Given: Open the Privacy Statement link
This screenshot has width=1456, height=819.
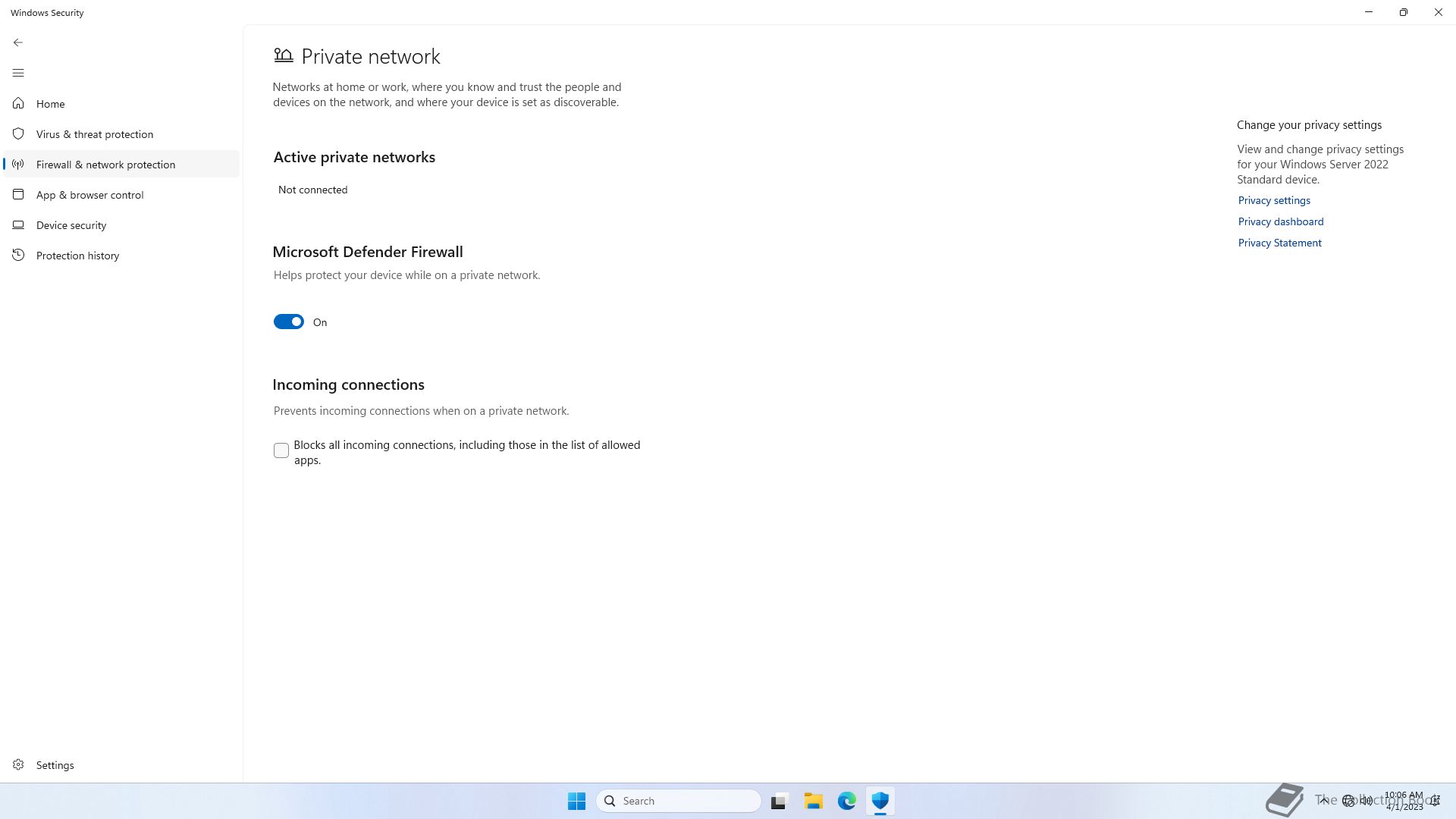Looking at the screenshot, I should tap(1279, 243).
